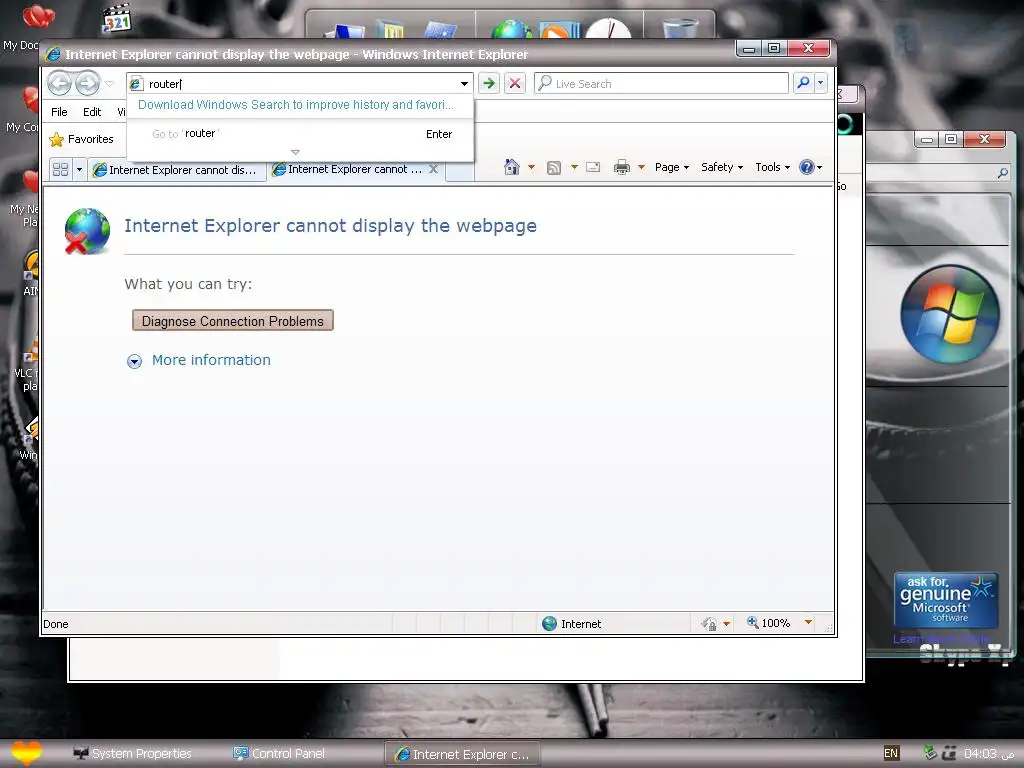Viewport: 1024px width, 768px height.
Task: Open the Media Player Classic 321 desktop icon
Action: tap(117, 18)
